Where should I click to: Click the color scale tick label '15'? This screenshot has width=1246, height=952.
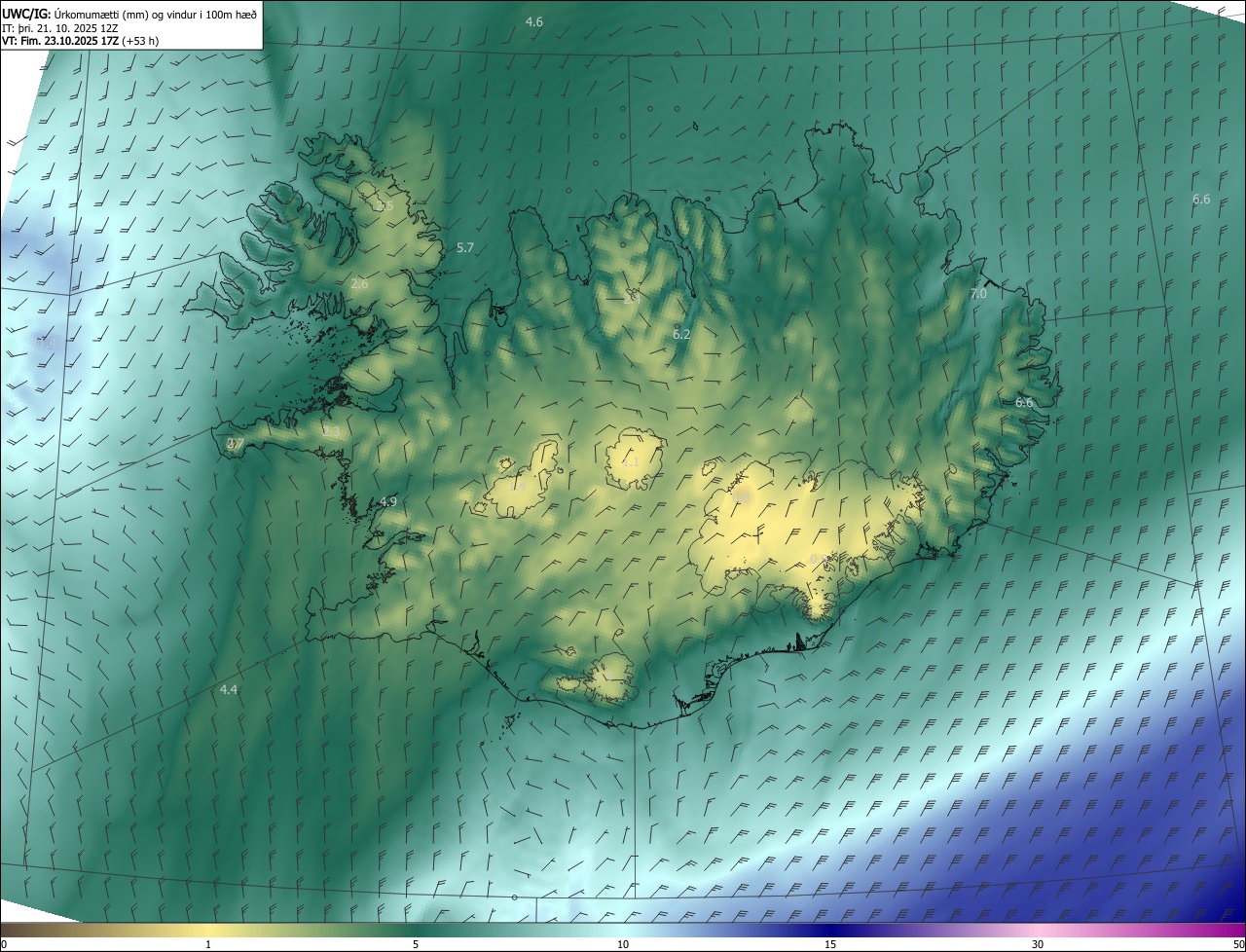[830, 945]
